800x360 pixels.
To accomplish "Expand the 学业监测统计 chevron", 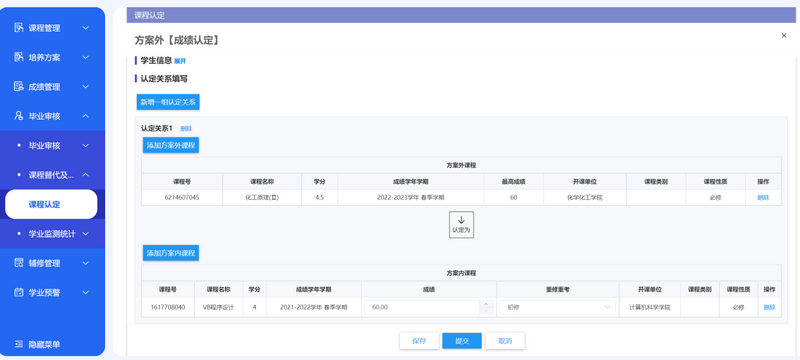I will tap(85, 234).
